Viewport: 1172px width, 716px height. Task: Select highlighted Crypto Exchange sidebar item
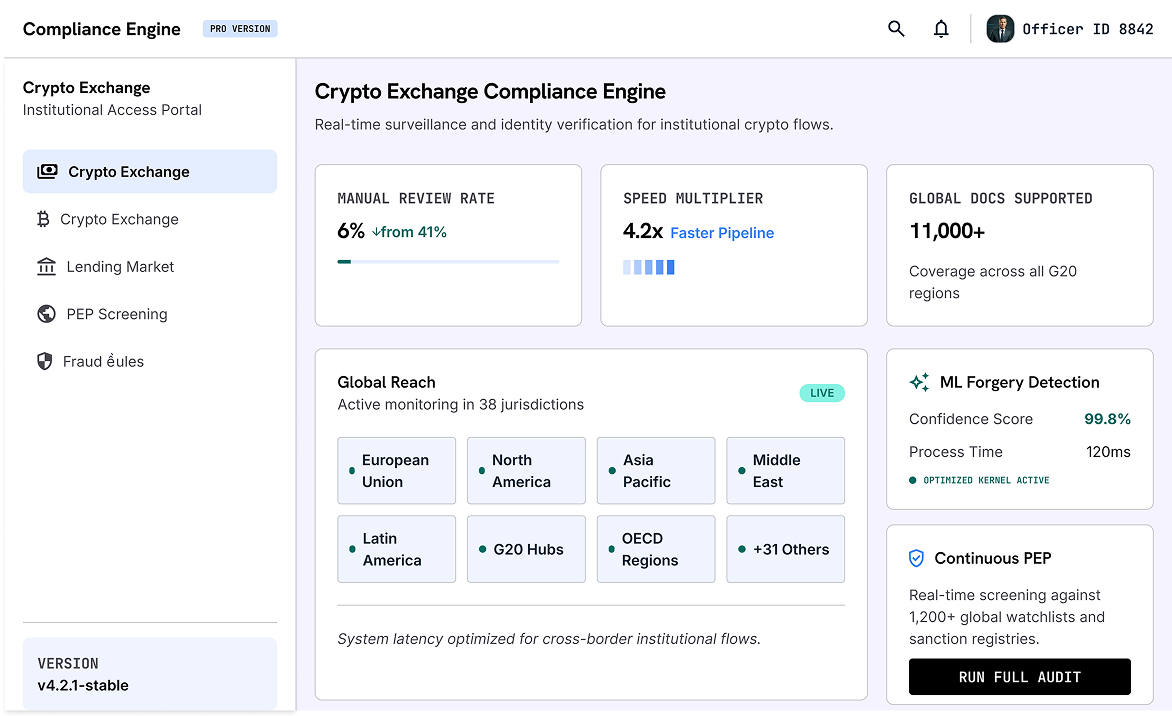click(149, 171)
